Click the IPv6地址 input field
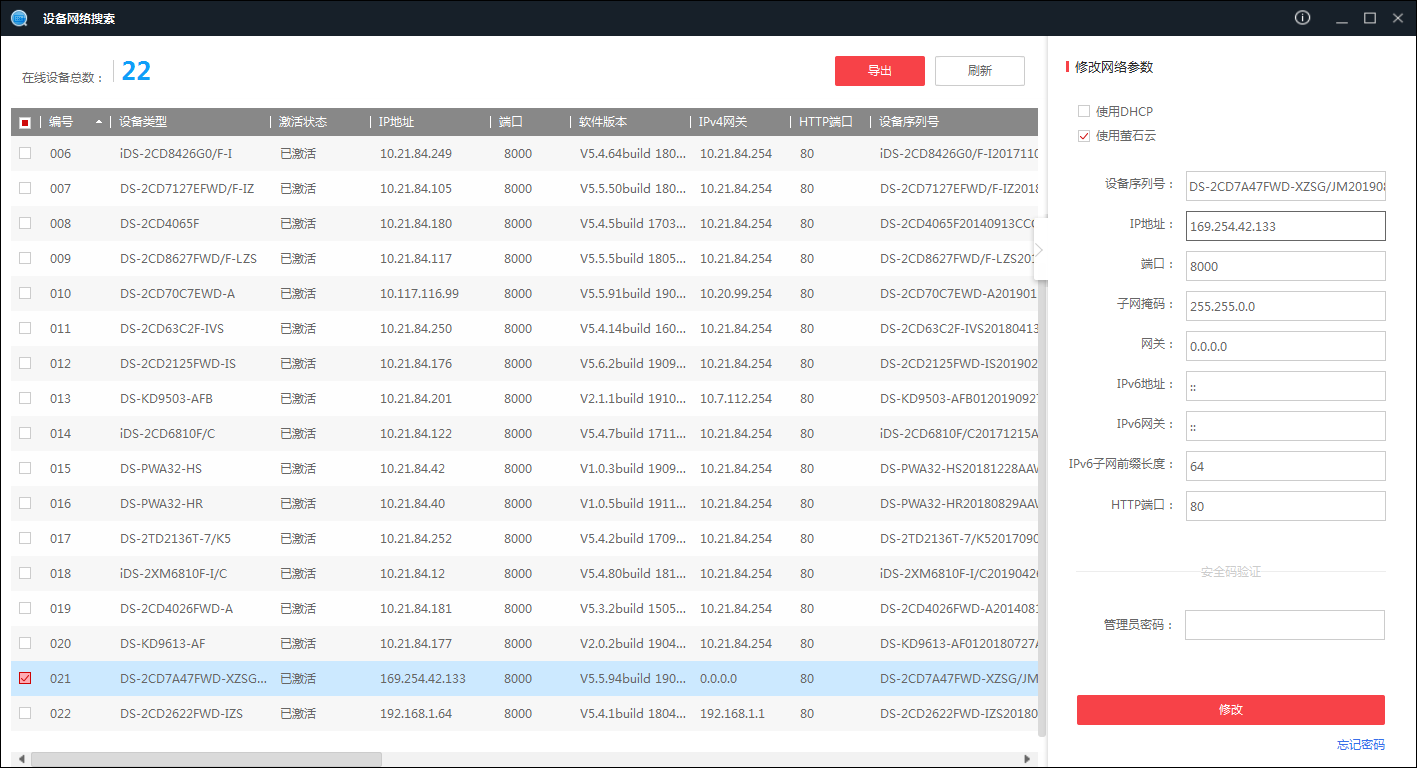 pos(1285,386)
